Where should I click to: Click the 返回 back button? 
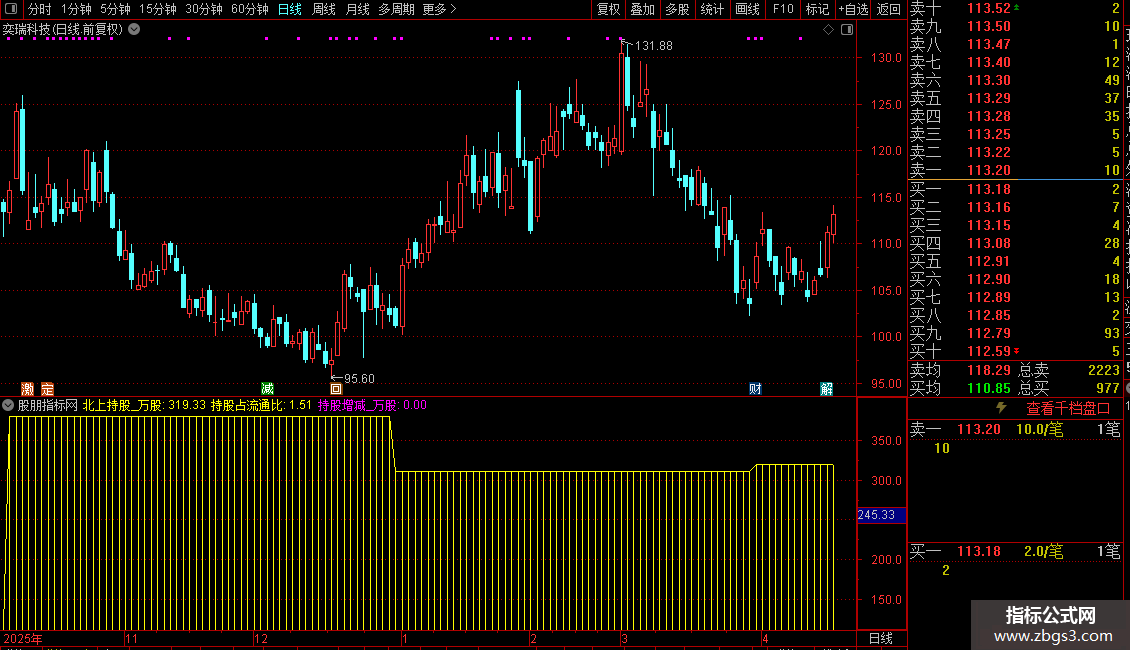[889, 9]
